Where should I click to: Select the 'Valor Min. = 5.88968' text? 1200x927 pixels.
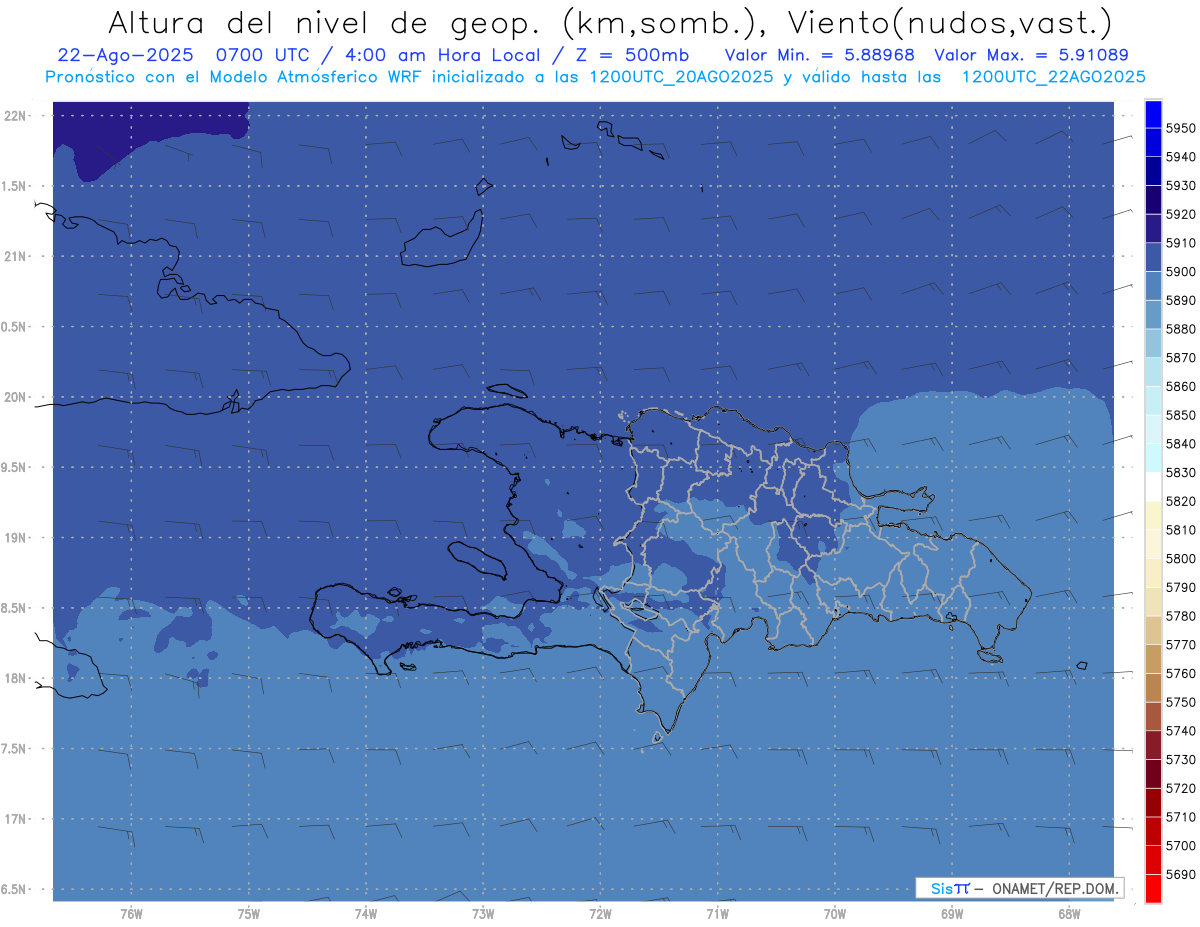[819, 55]
